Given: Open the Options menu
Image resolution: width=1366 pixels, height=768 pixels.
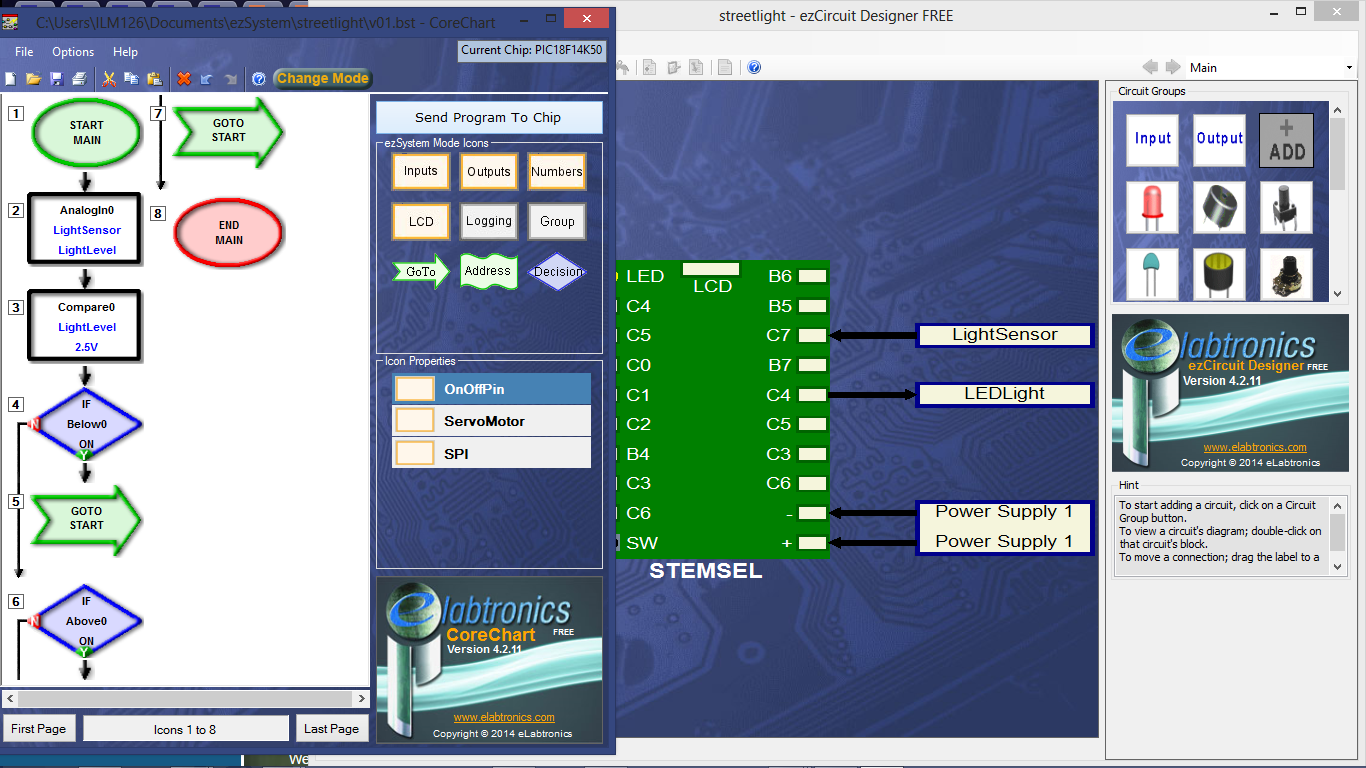Looking at the screenshot, I should (73, 52).
